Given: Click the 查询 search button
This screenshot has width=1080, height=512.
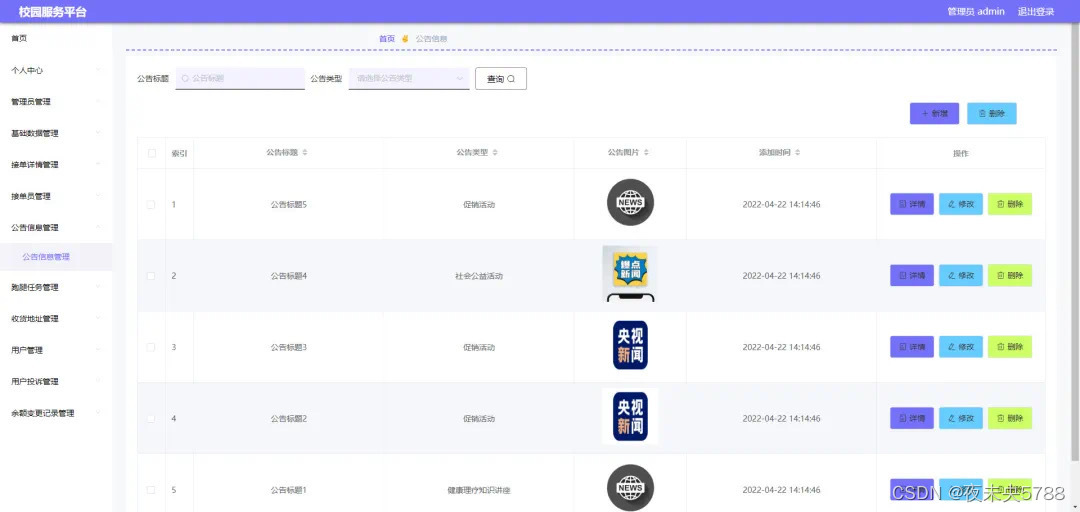Looking at the screenshot, I should [501, 79].
